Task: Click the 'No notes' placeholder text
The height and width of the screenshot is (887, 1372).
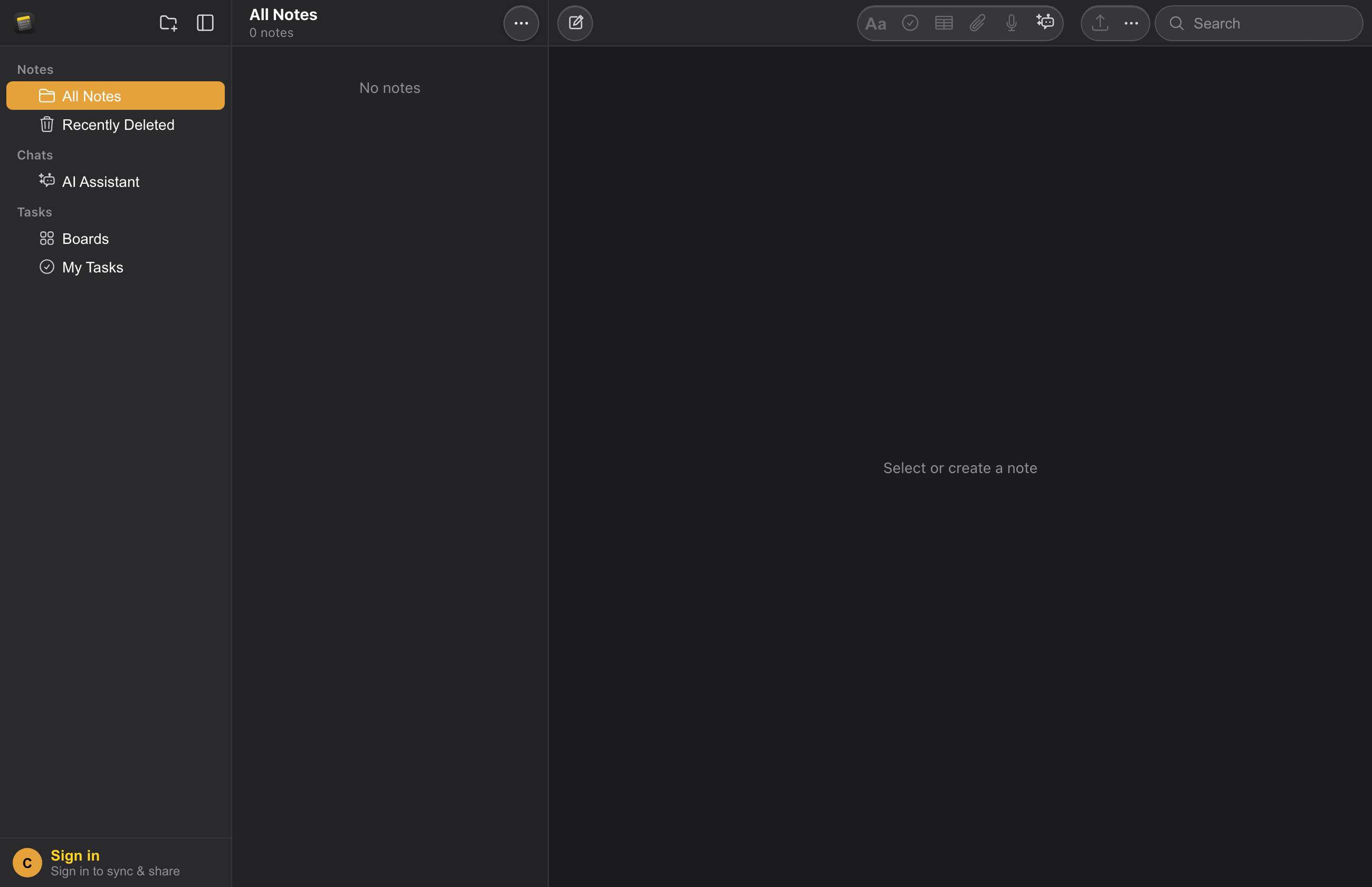Action: (389, 88)
